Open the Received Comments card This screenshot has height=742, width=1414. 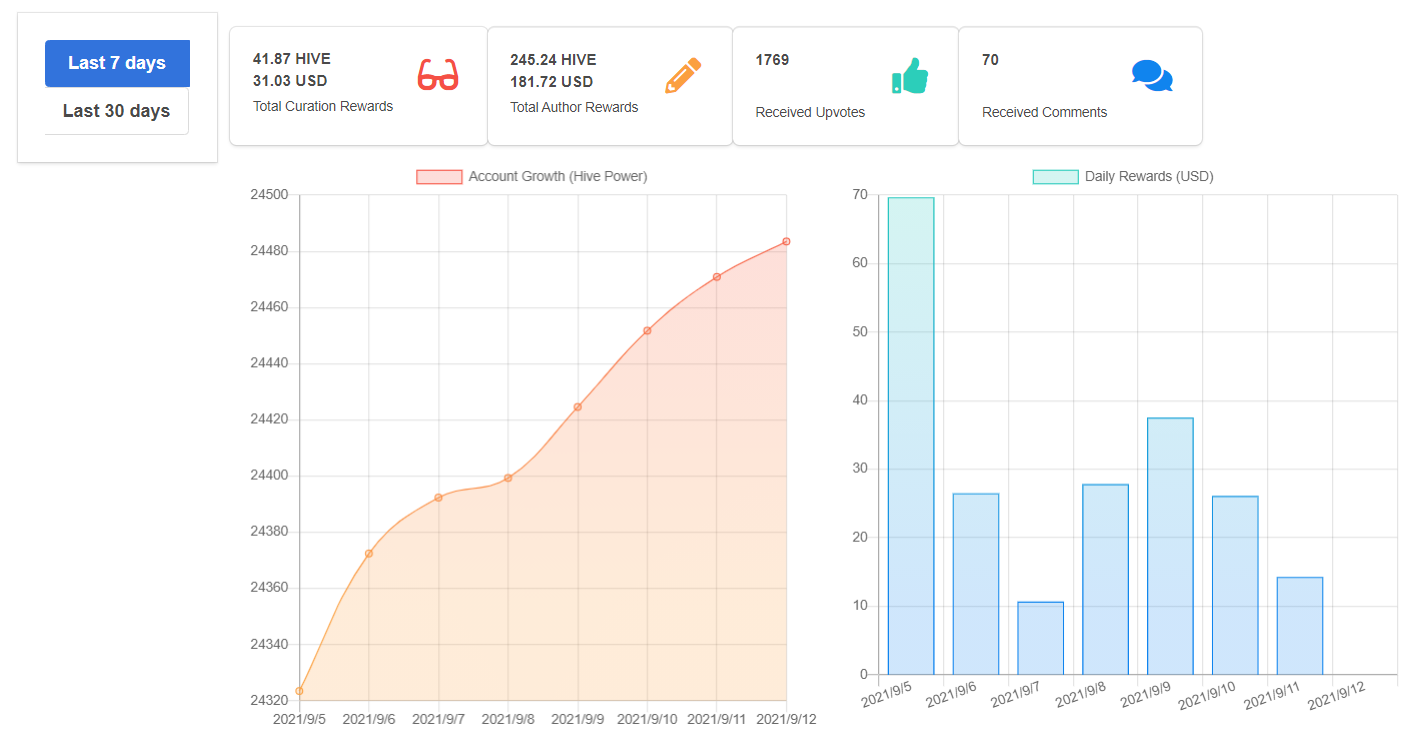1081,86
